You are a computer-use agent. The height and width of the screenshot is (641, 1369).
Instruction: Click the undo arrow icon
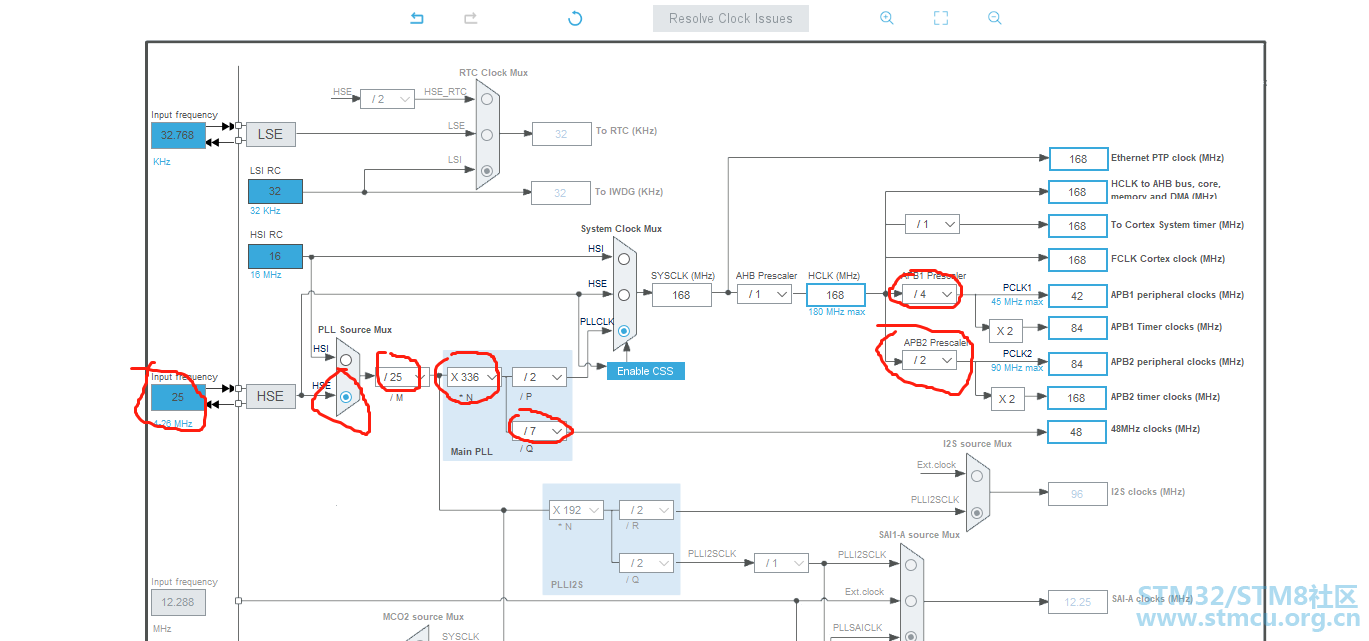417,18
